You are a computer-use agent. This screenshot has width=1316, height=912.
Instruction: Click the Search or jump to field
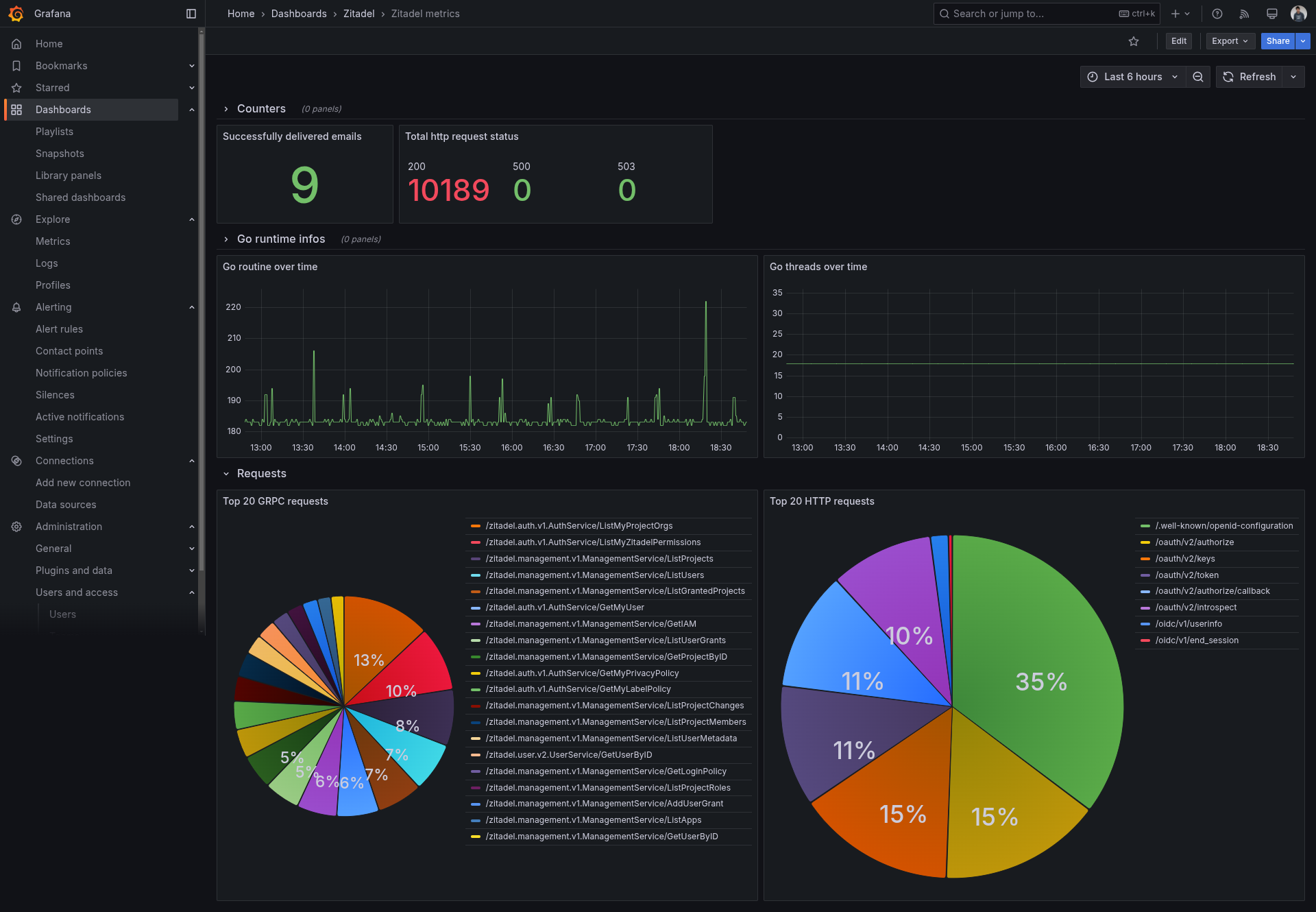point(1047,14)
